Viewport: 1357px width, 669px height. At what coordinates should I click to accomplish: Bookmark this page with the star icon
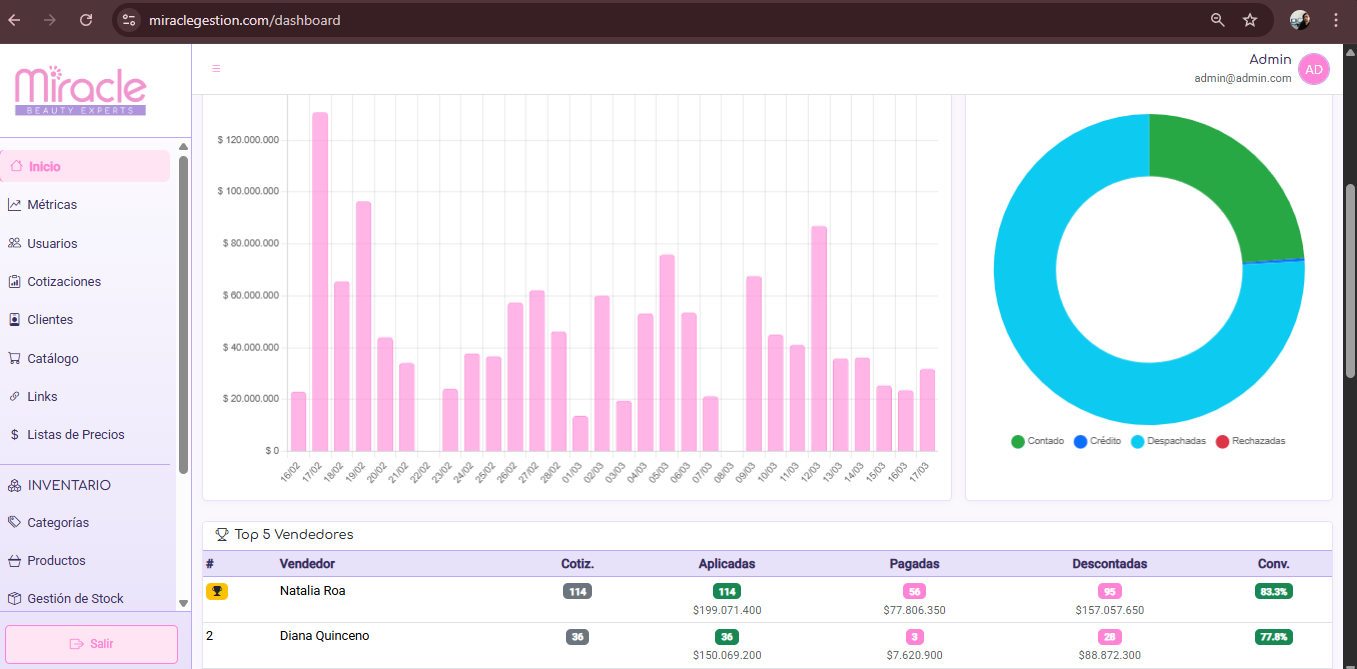(x=1249, y=20)
